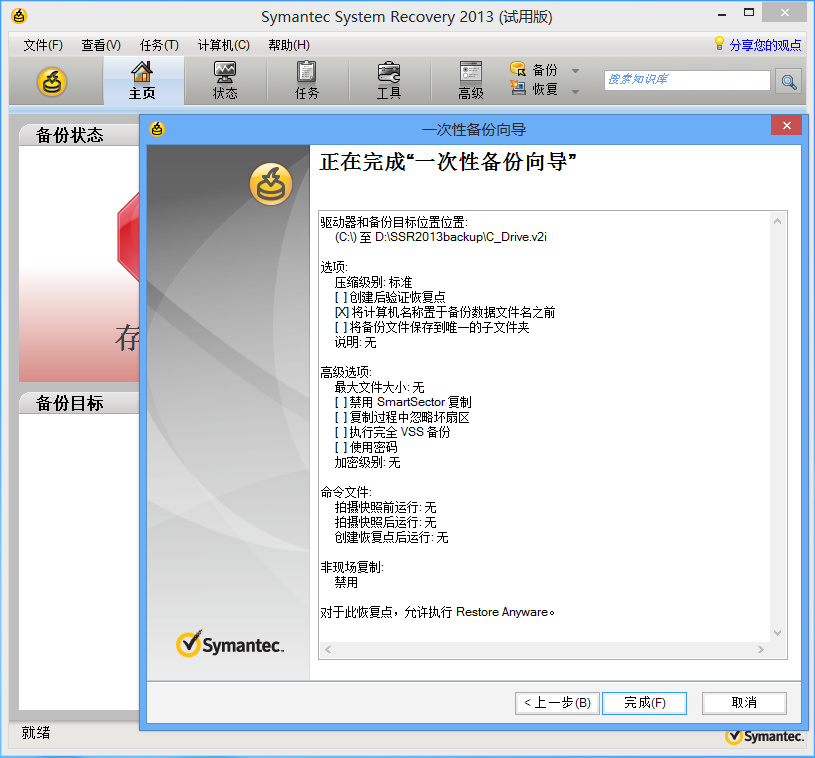Click the 备份 backup toolbar icon

(x=518, y=69)
